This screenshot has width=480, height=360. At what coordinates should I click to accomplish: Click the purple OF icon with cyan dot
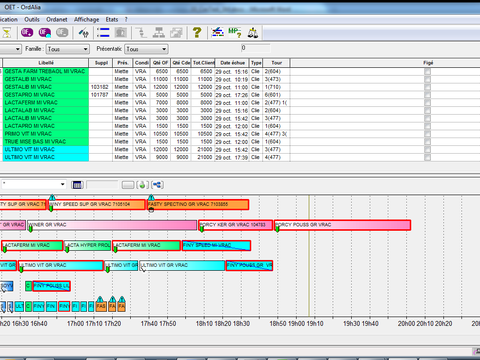45,33
